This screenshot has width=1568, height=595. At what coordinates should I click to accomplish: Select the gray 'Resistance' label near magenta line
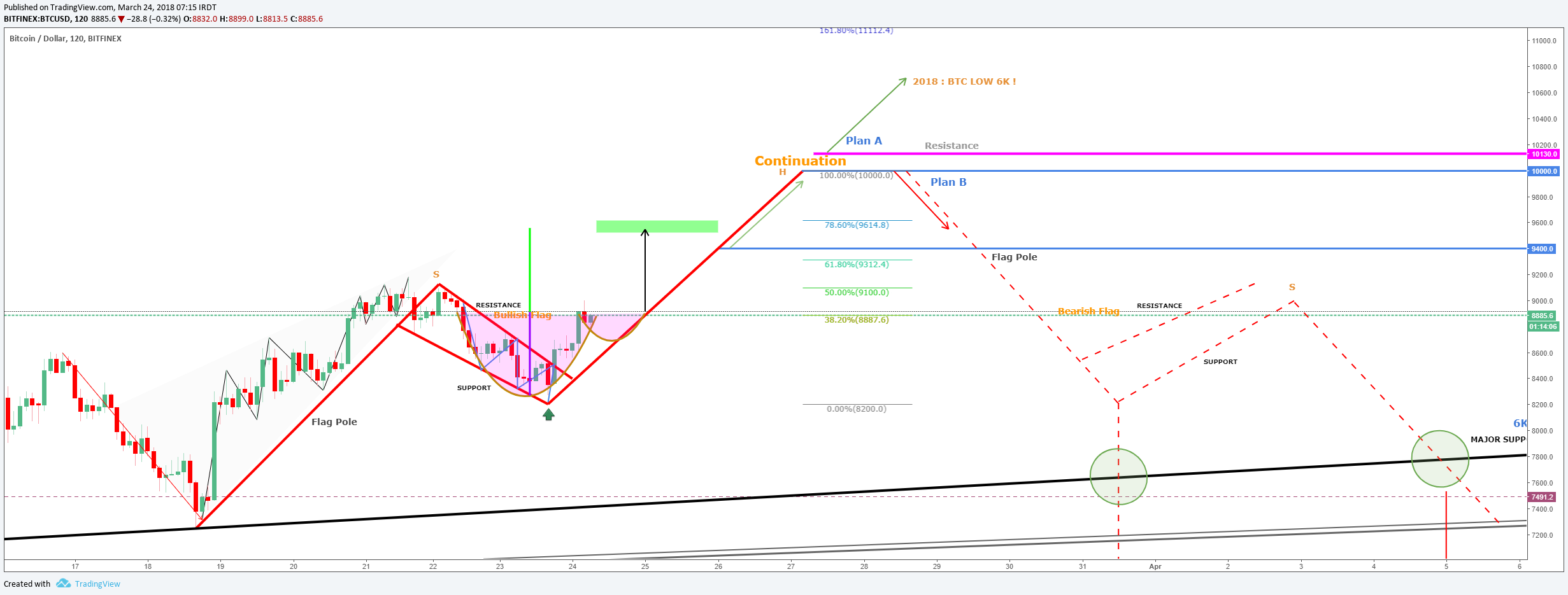pos(951,146)
